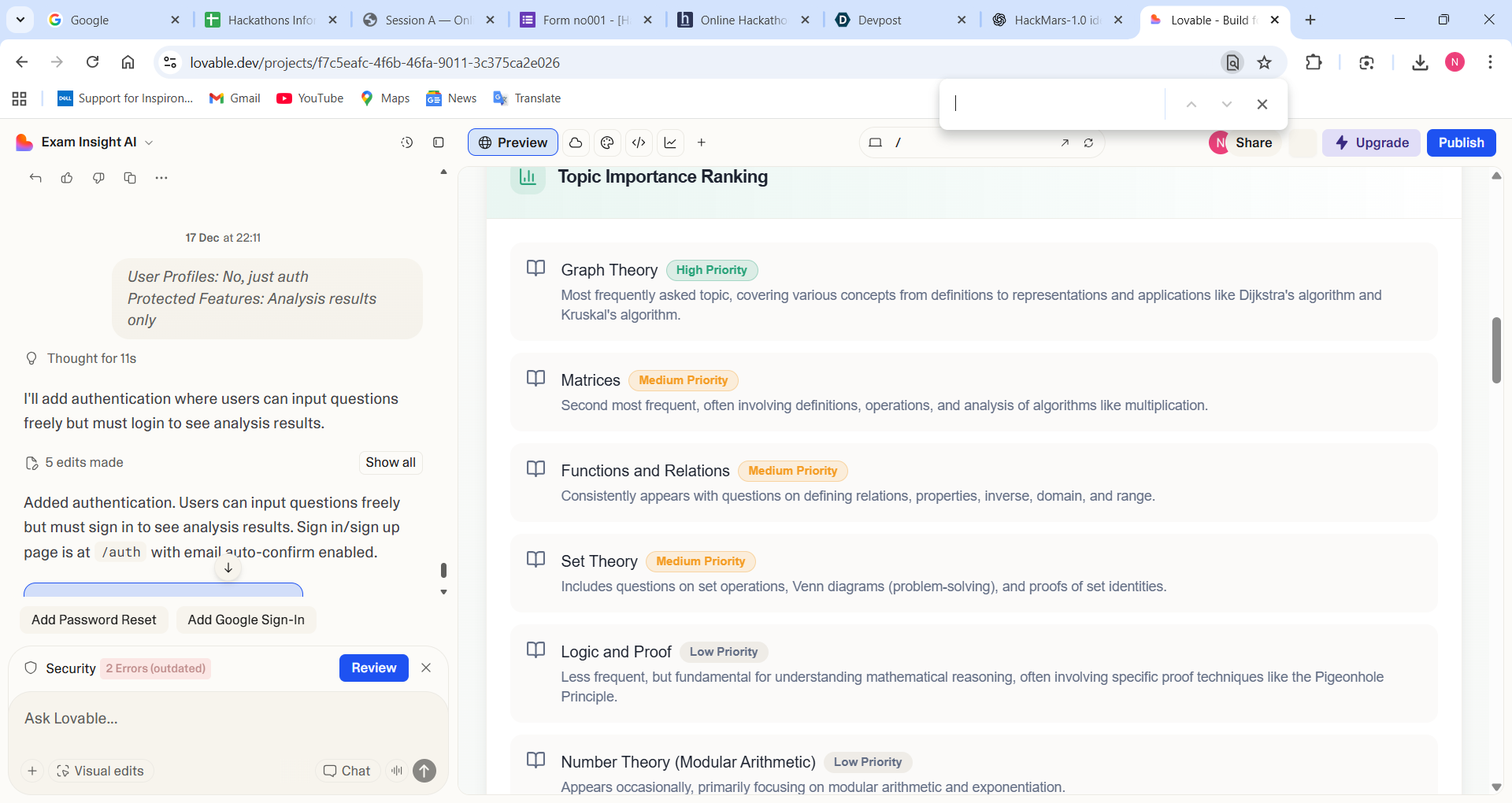Switch to the Devpost tab
The height and width of the screenshot is (803, 1512).
pos(900,20)
